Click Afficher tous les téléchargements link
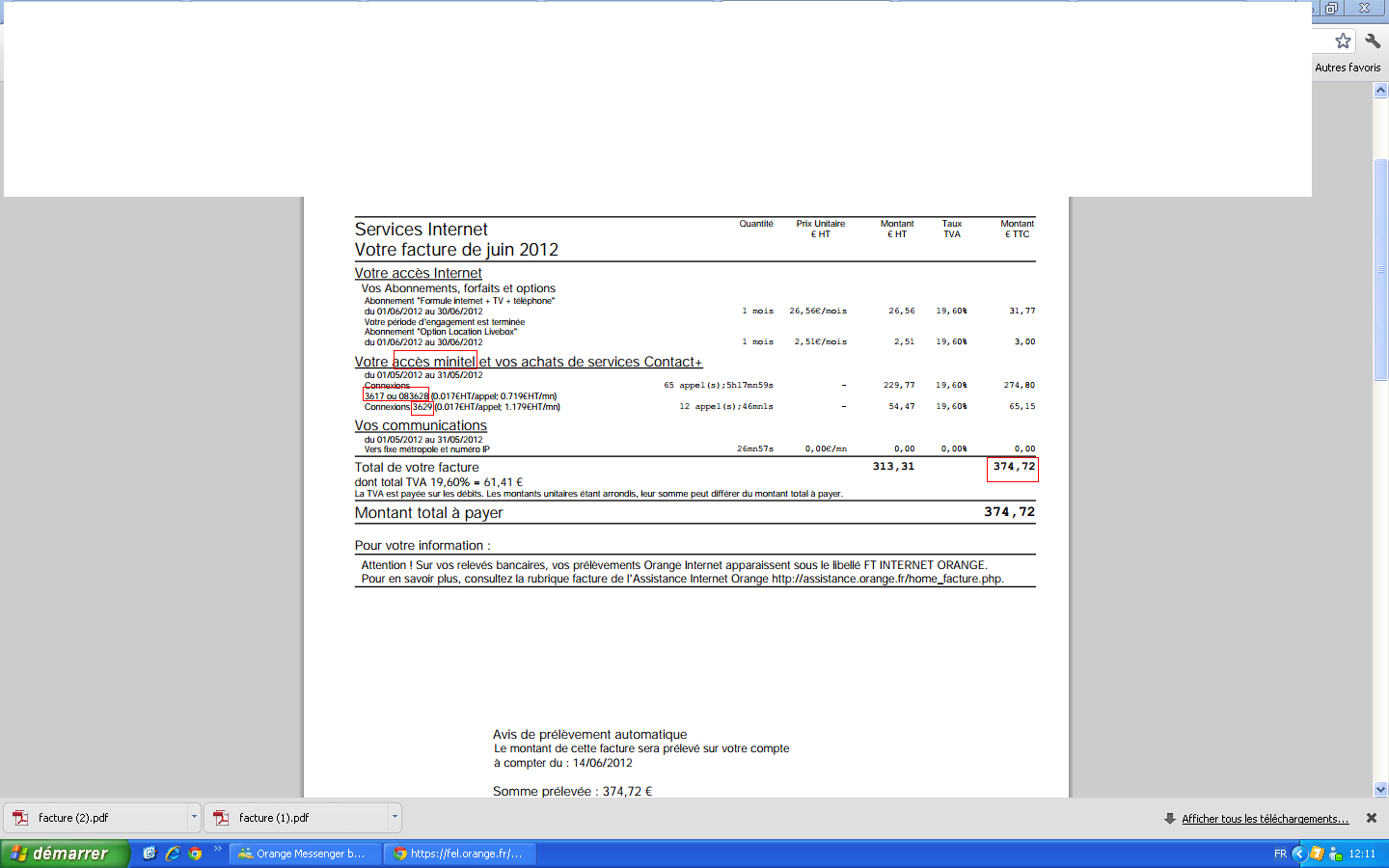 1265,819
